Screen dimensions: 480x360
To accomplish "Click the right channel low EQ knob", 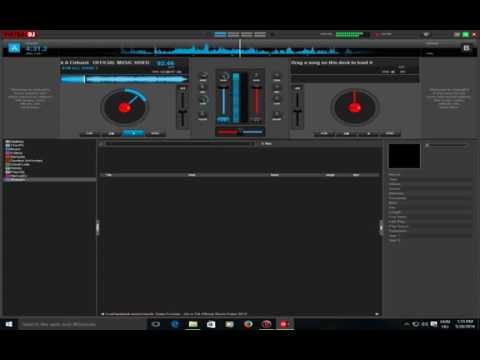I will pyautogui.click(x=277, y=100).
